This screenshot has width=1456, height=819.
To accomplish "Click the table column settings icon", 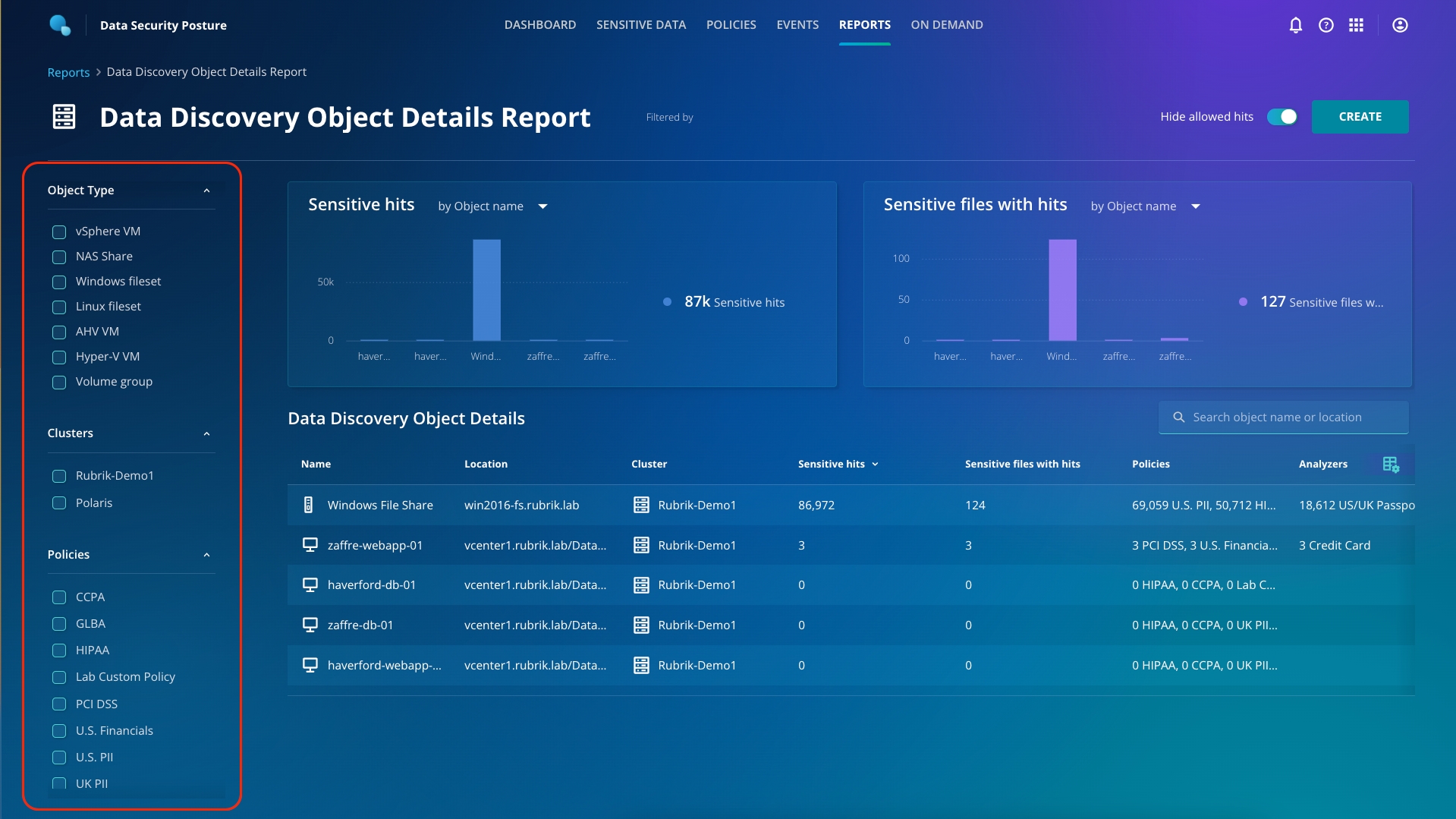I will coord(1390,465).
